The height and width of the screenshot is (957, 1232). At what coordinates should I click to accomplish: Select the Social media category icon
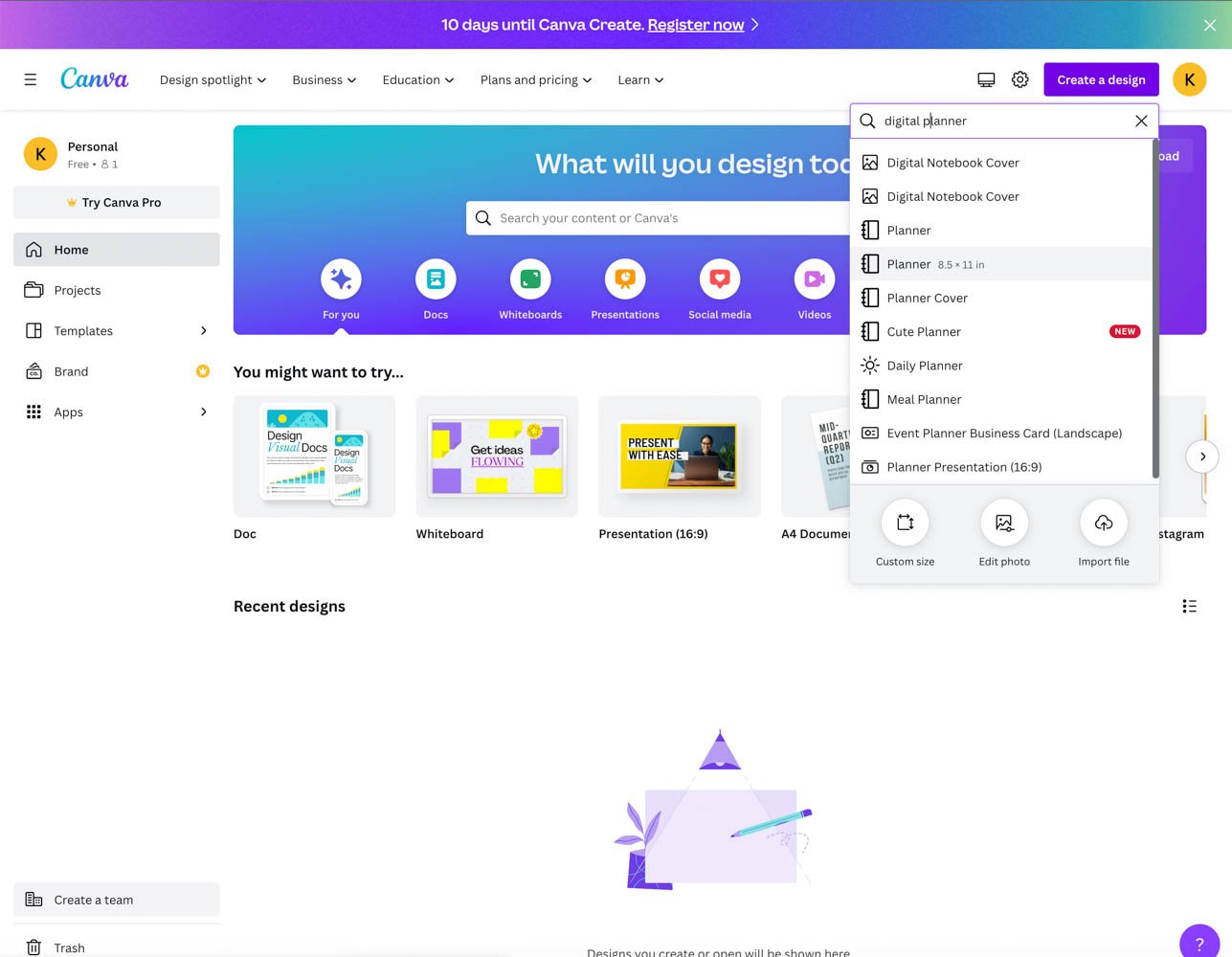(x=720, y=278)
